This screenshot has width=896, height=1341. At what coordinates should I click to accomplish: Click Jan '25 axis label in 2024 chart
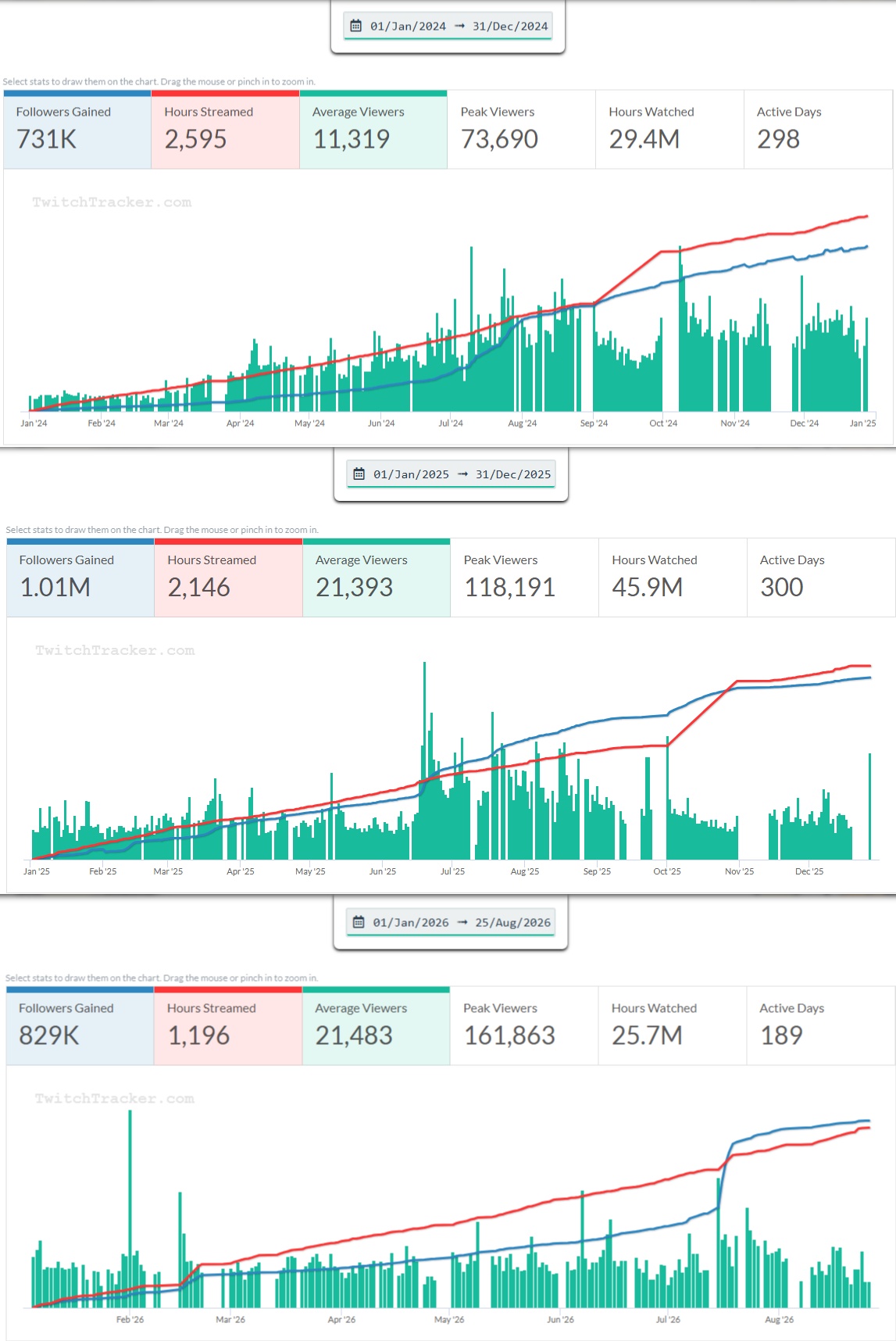point(862,424)
